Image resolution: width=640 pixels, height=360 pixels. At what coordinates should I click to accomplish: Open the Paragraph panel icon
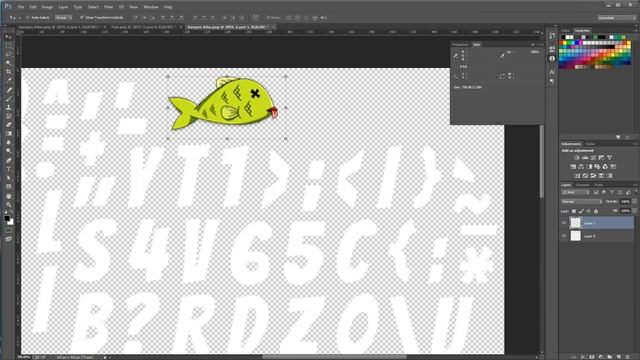click(x=552, y=81)
